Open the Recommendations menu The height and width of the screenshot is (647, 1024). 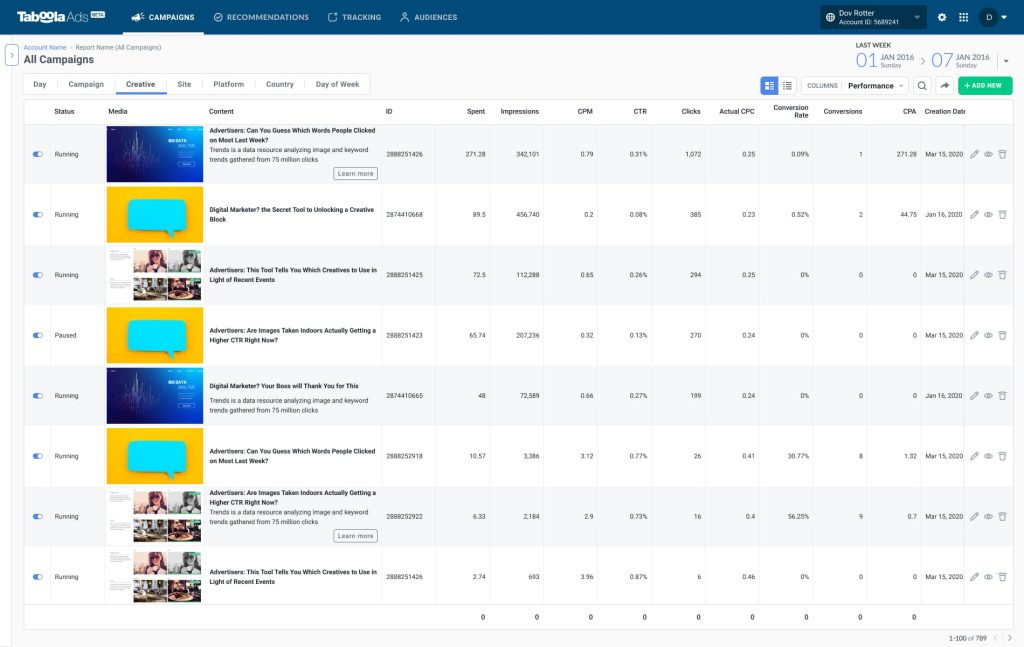tap(261, 18)
